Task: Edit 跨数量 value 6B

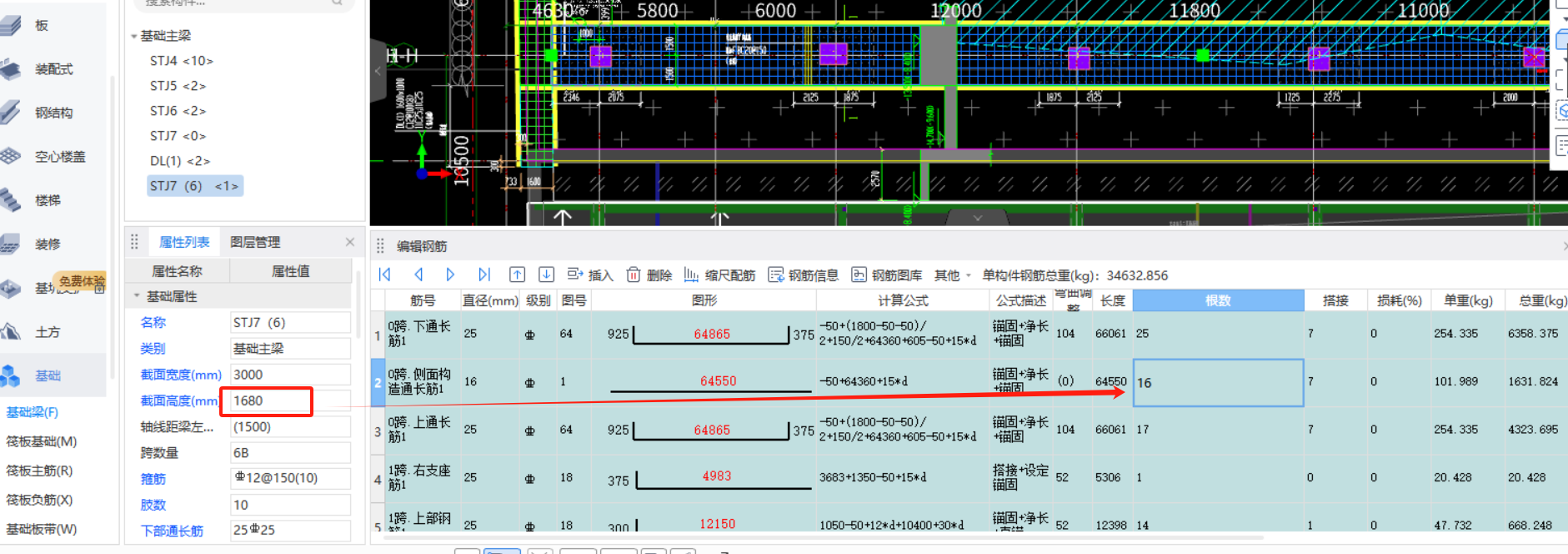Action: [290, 452]
